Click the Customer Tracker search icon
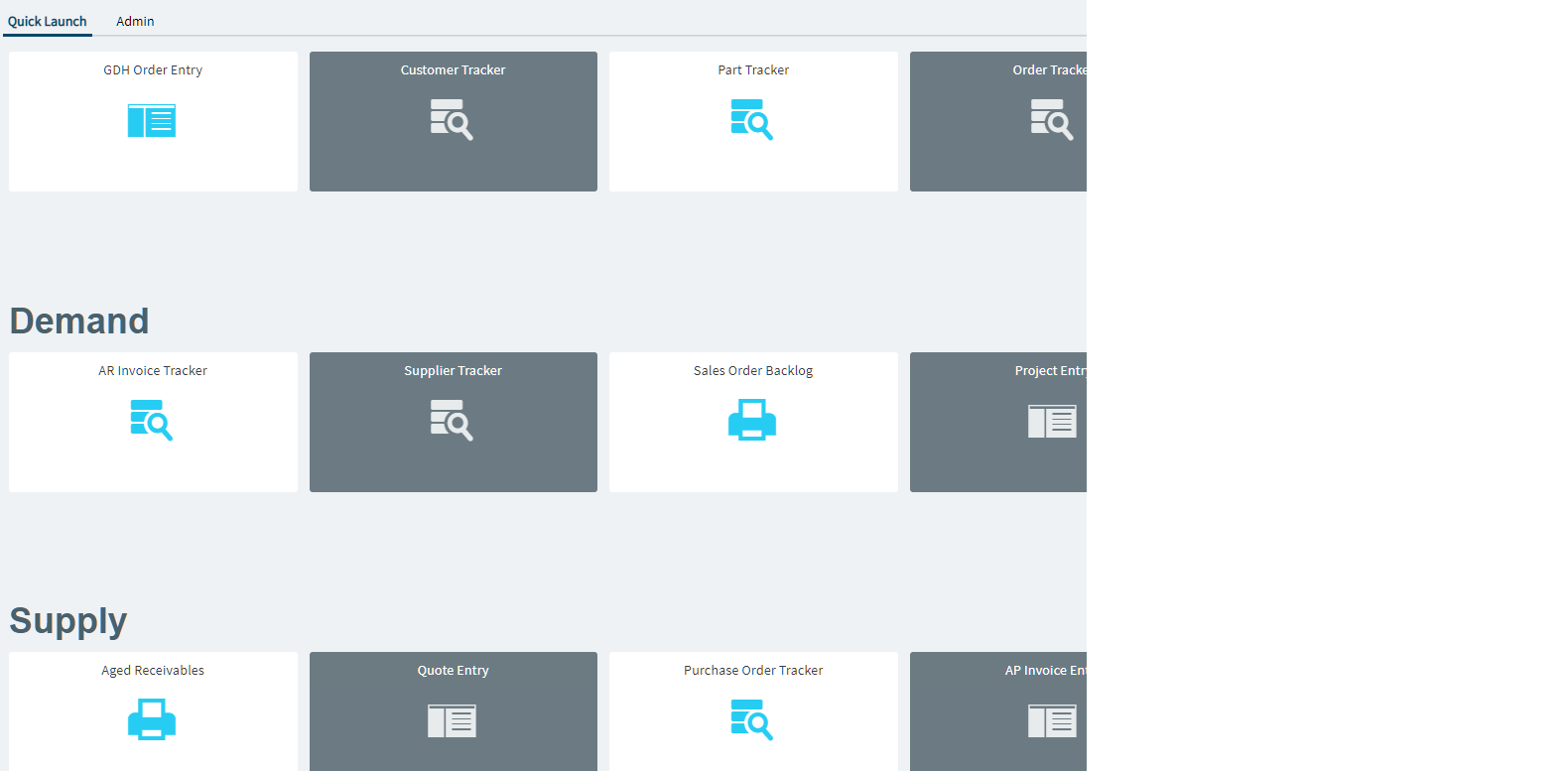Viewport: 1568px width, 772px height. click(452, 120)
